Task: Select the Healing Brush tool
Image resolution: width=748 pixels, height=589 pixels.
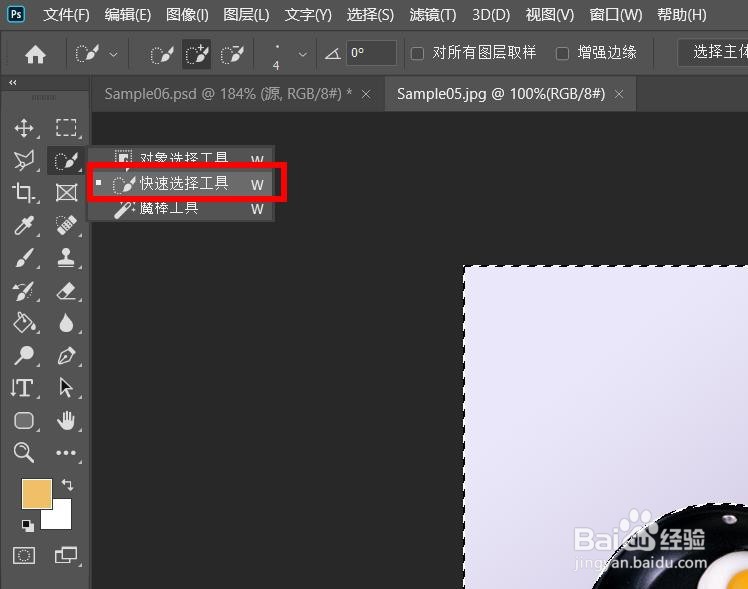Action: pos(66,225)
